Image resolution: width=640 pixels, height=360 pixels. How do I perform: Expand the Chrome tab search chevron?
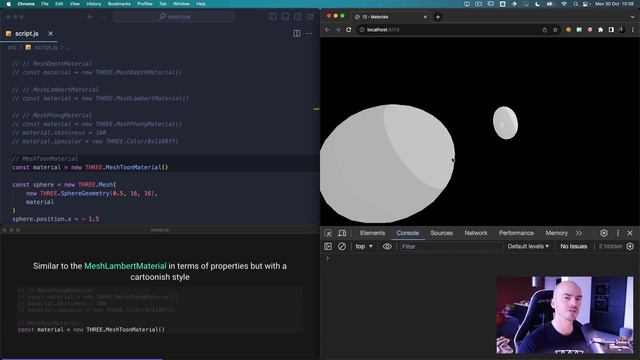(x=633, y=17)
